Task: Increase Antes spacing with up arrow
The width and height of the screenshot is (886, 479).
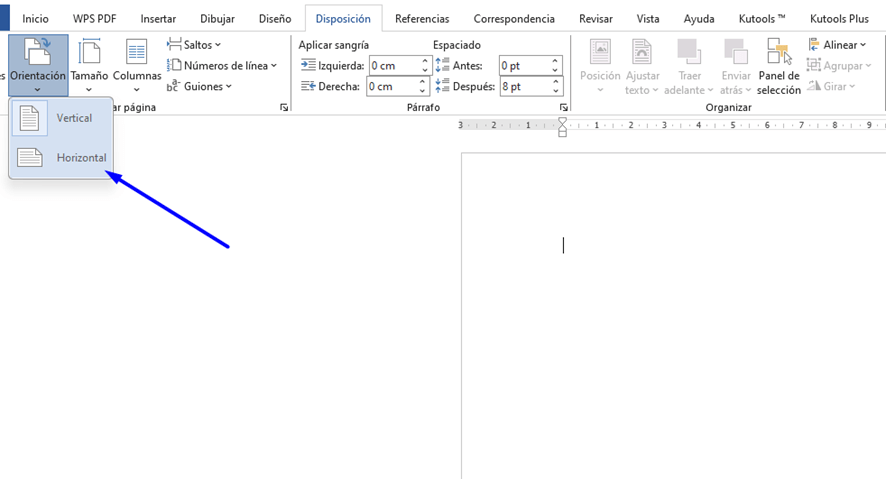Action: [x=555, y=61]
